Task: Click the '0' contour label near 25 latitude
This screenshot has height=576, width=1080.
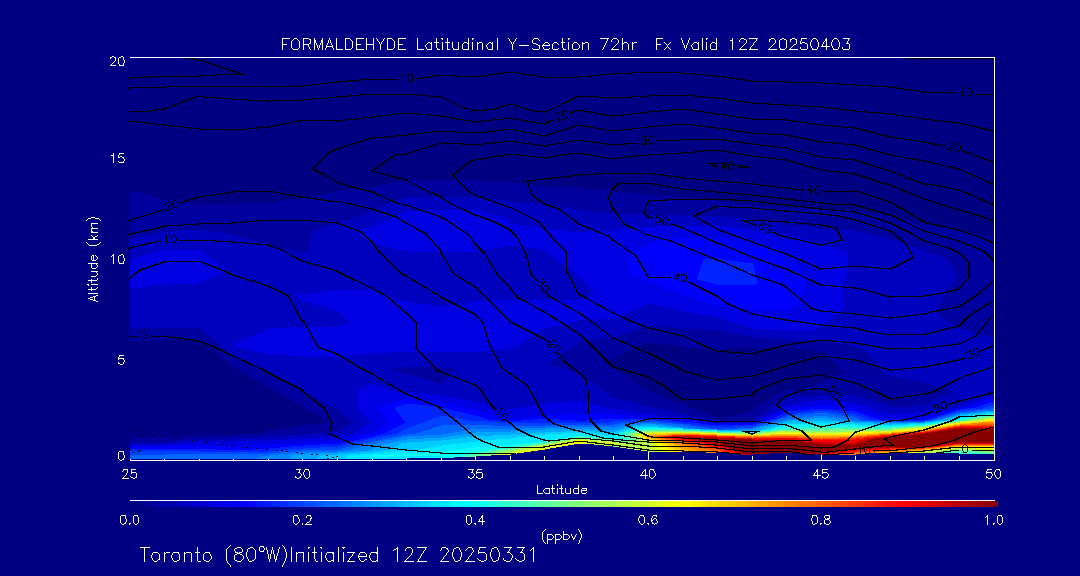Action: click(143, 335)
